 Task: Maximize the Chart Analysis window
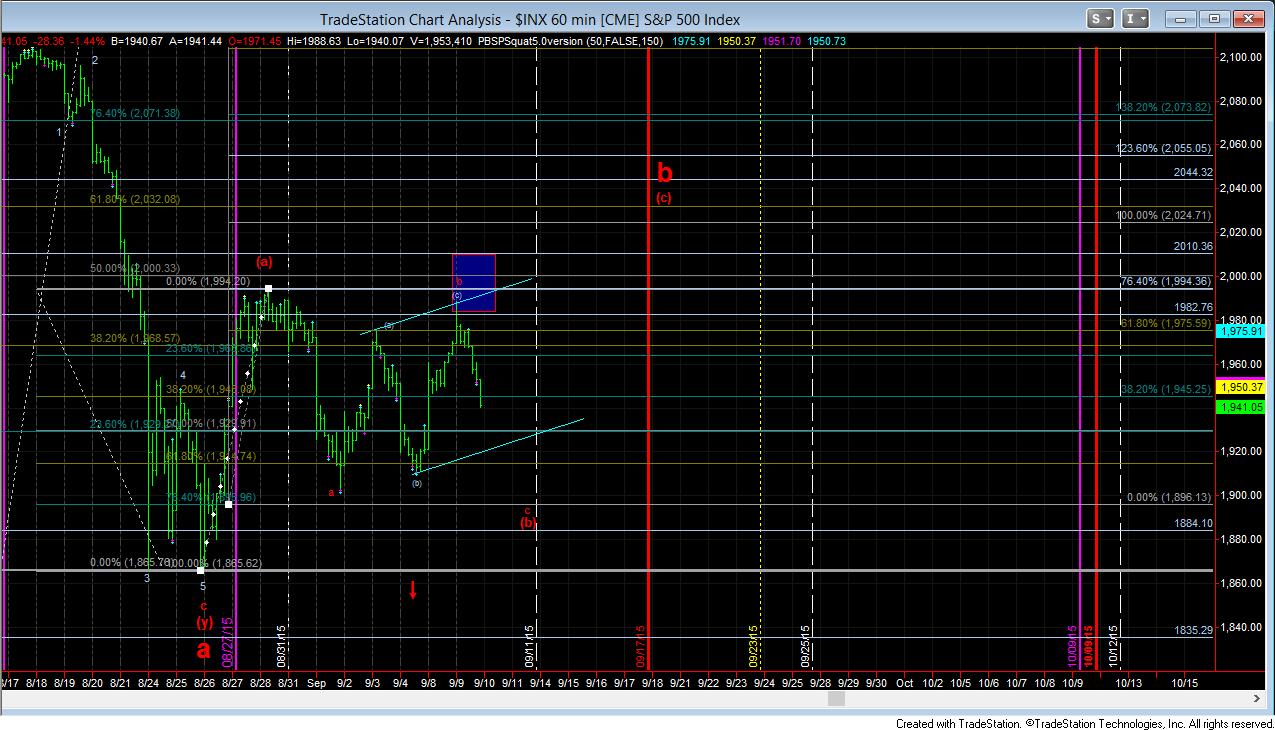pyautogui.click(x=1215, y=18)
